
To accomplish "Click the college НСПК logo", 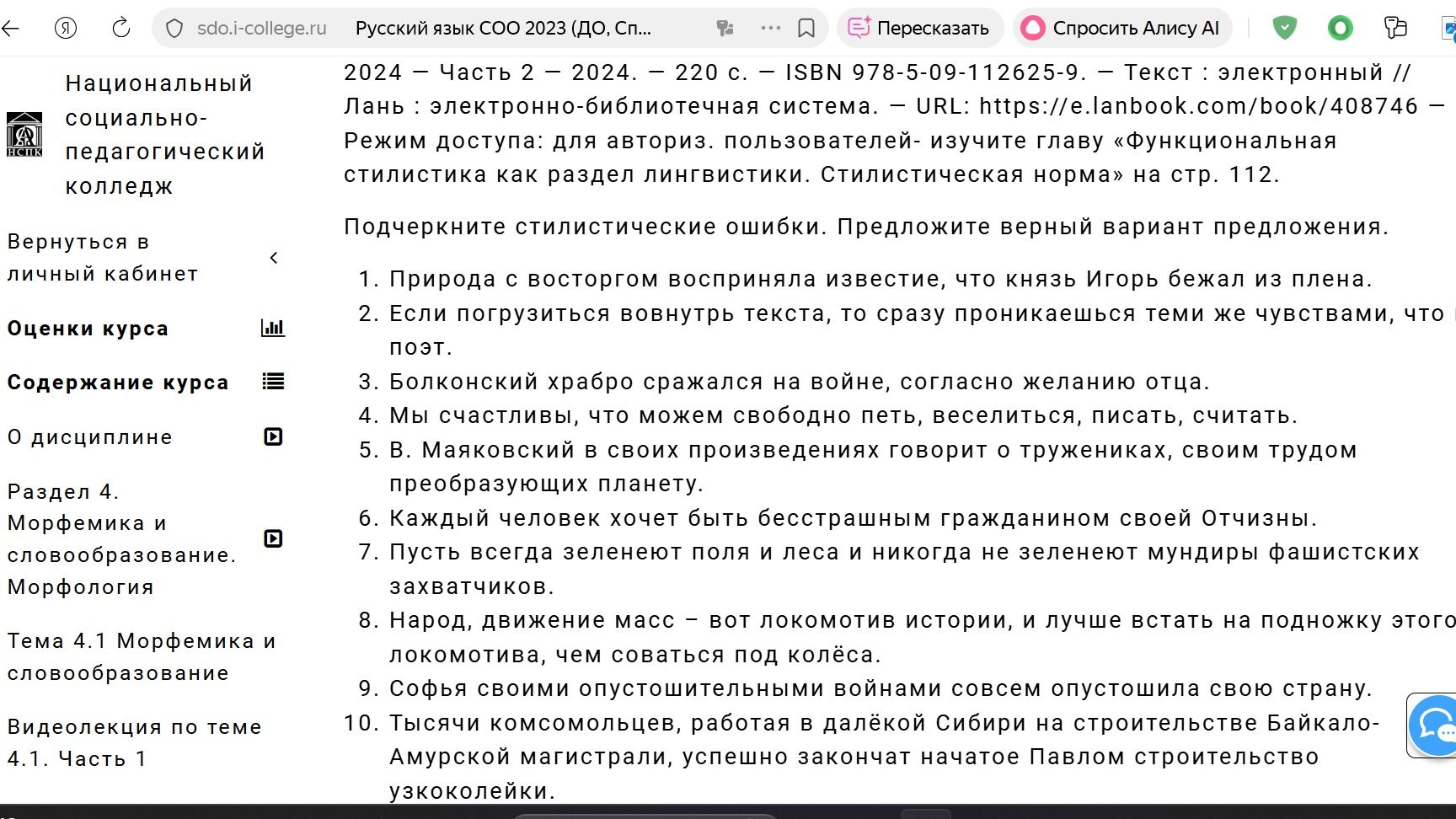I will 24,134.
